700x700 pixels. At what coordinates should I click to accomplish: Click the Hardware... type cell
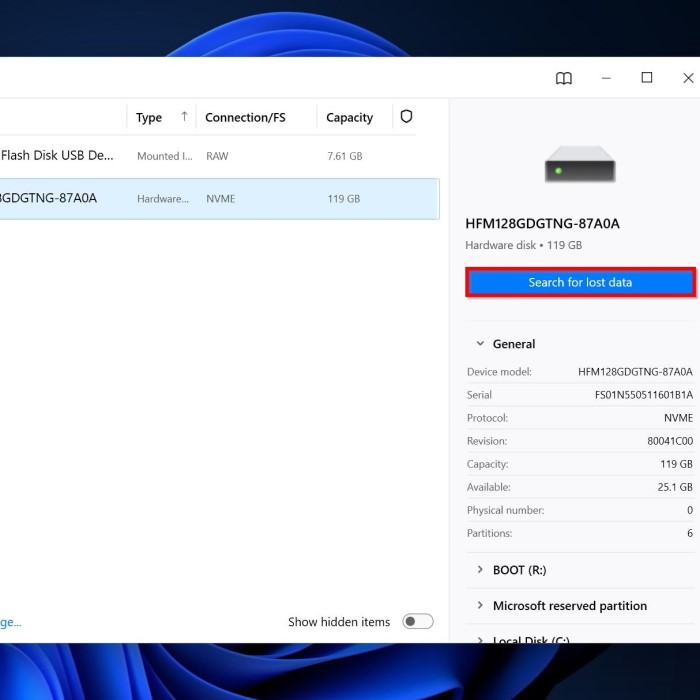(x=163, y=199)
